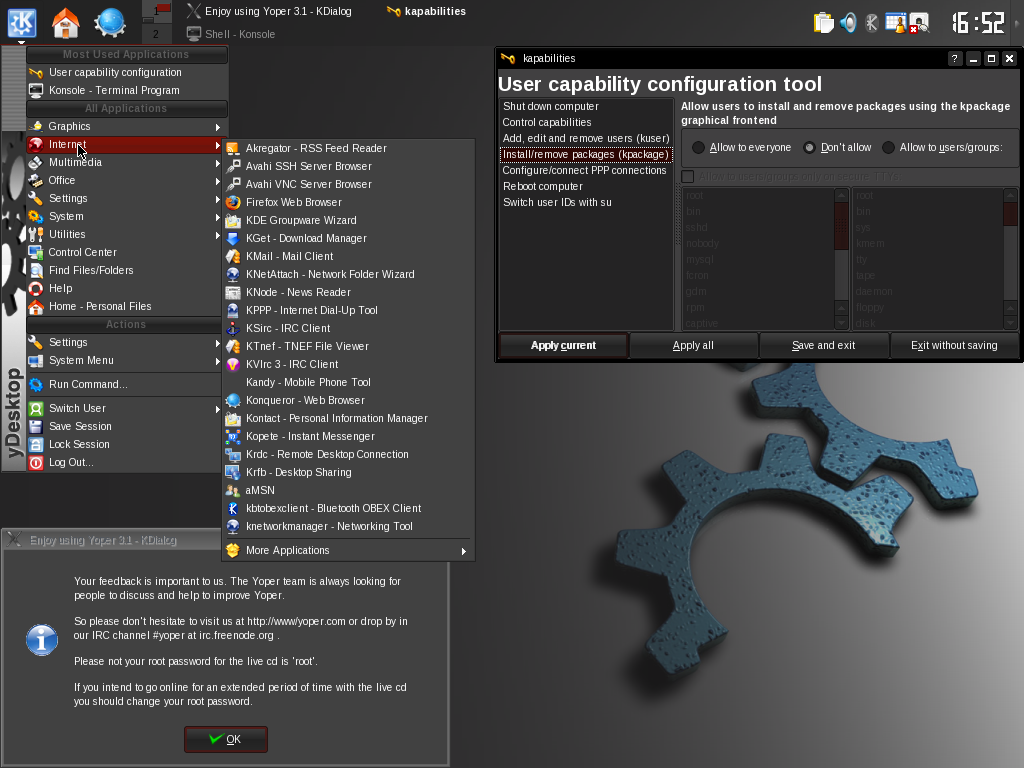The width and height of the screenshot is (1024, 768).
Task: Select the Don't allow radio button
Action: (x=809, y=148)
